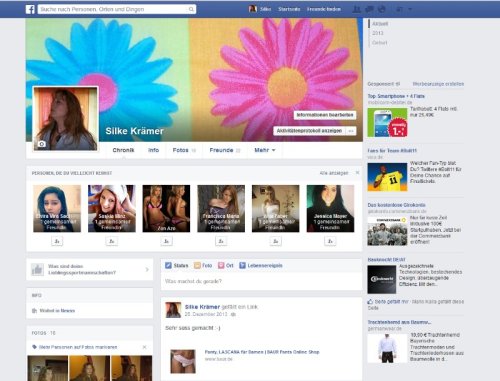
Task: Open notifications globe icon
Action: tap(382, 9)
